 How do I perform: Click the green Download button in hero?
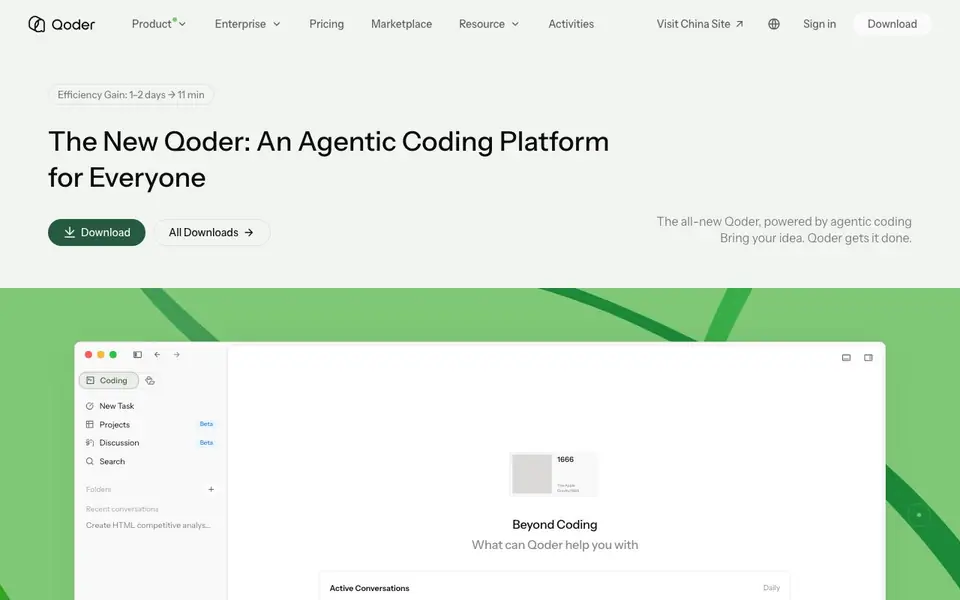click(97, 233)
